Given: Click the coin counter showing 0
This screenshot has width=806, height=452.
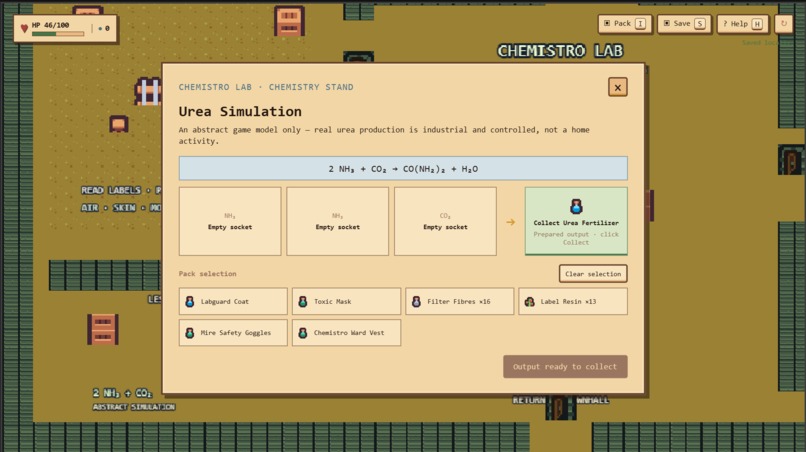Looking at the screenshot, I should [x=104, y=28].
